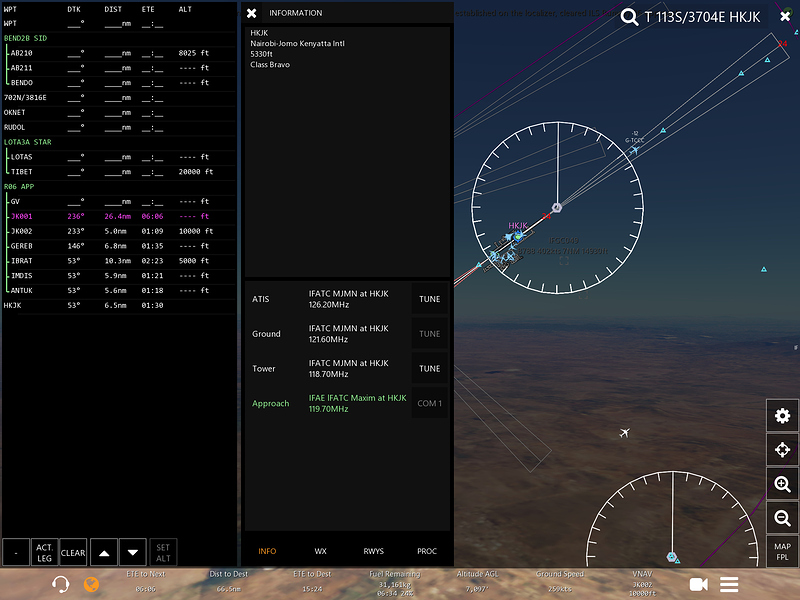Move waypoint down with arrow button

pyautogui.click(x=133, y=553)
